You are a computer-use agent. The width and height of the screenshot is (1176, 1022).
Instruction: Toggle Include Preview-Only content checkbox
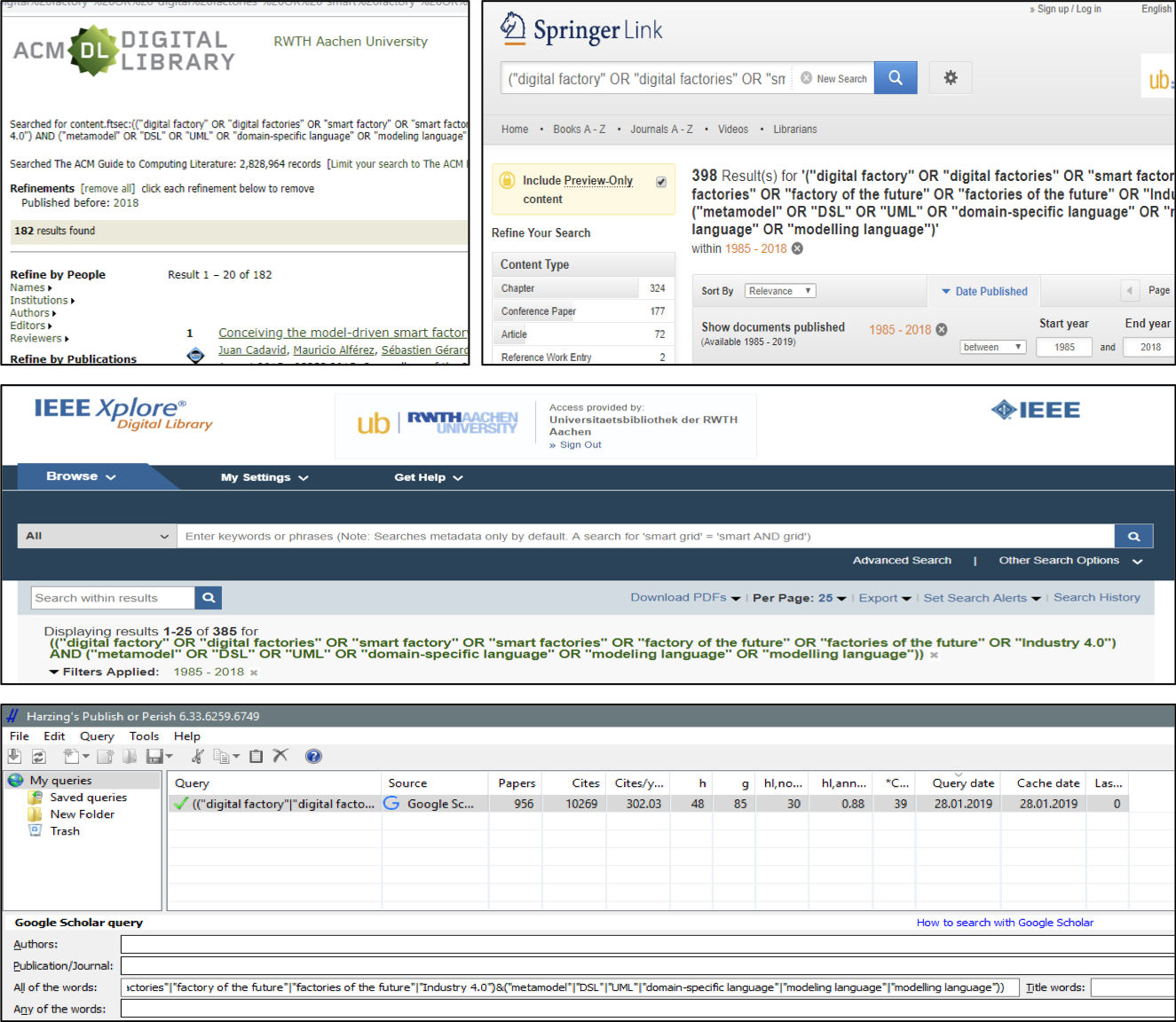(661, 182)
